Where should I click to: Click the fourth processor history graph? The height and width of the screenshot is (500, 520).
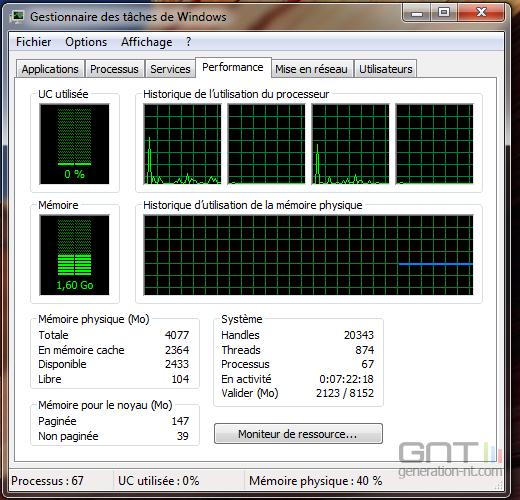coord(434,144)
